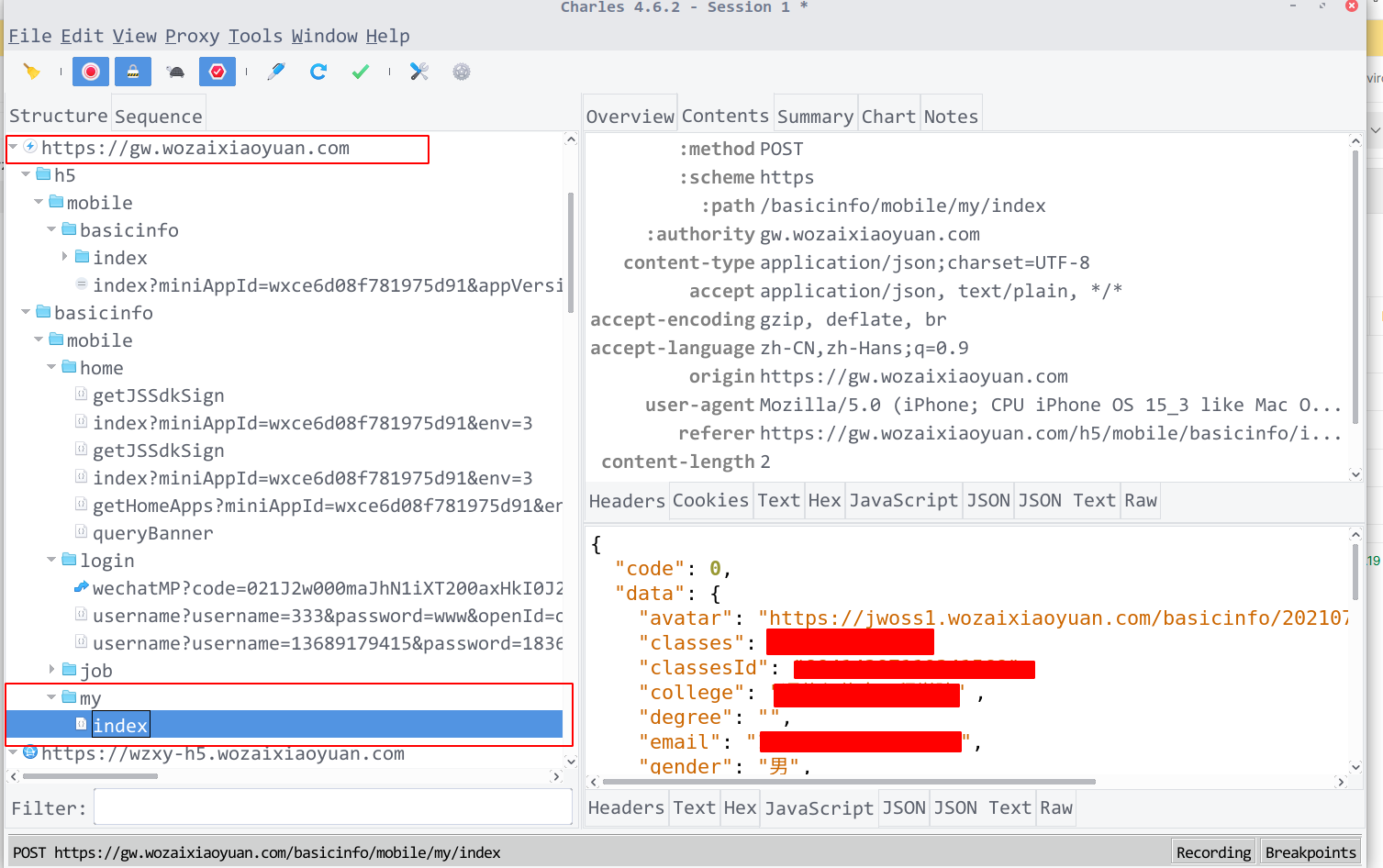This screenshot has height=868, width=1383.
Task: Open the Tools menu
Action: [256, 36]
